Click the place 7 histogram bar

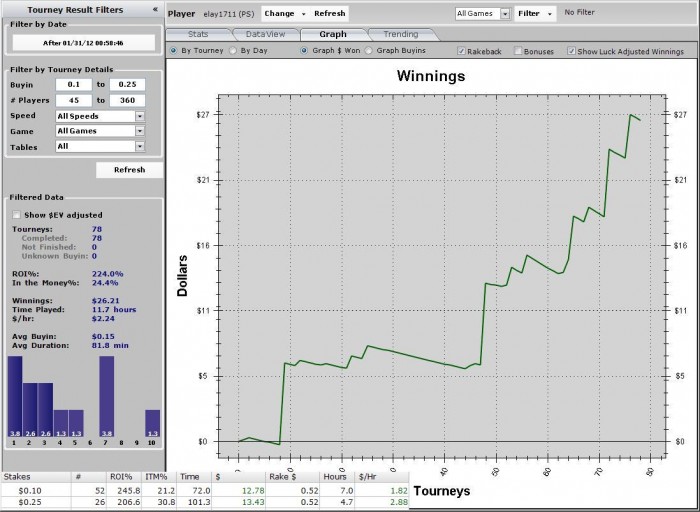[x=106, y=396]
